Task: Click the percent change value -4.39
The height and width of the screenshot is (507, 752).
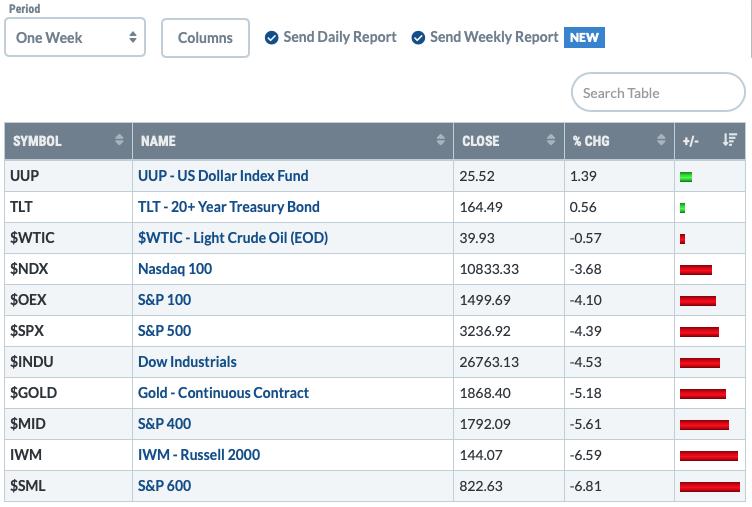Action: point(586,331)
